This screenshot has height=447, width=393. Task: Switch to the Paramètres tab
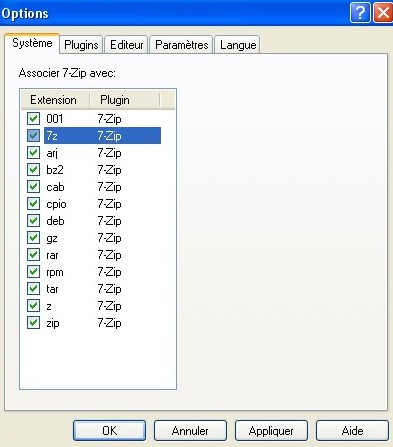tap(181, 45)
